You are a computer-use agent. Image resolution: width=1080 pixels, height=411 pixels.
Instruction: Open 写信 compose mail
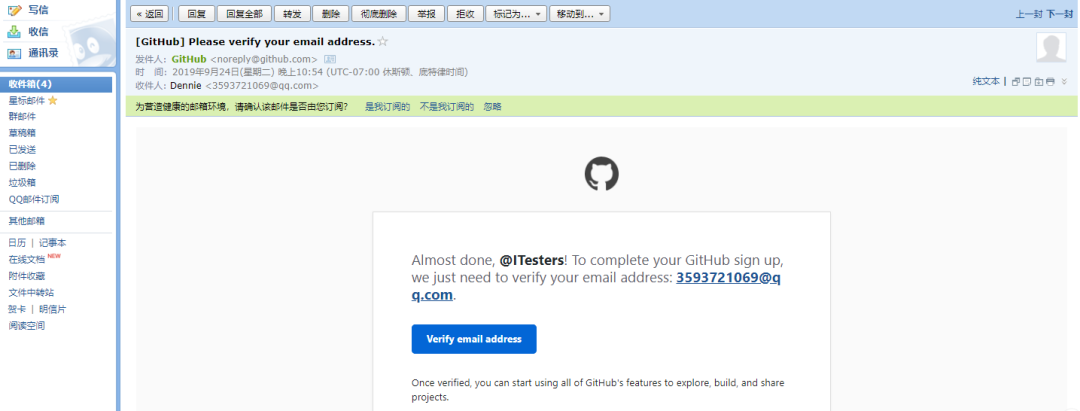[38, 10]
